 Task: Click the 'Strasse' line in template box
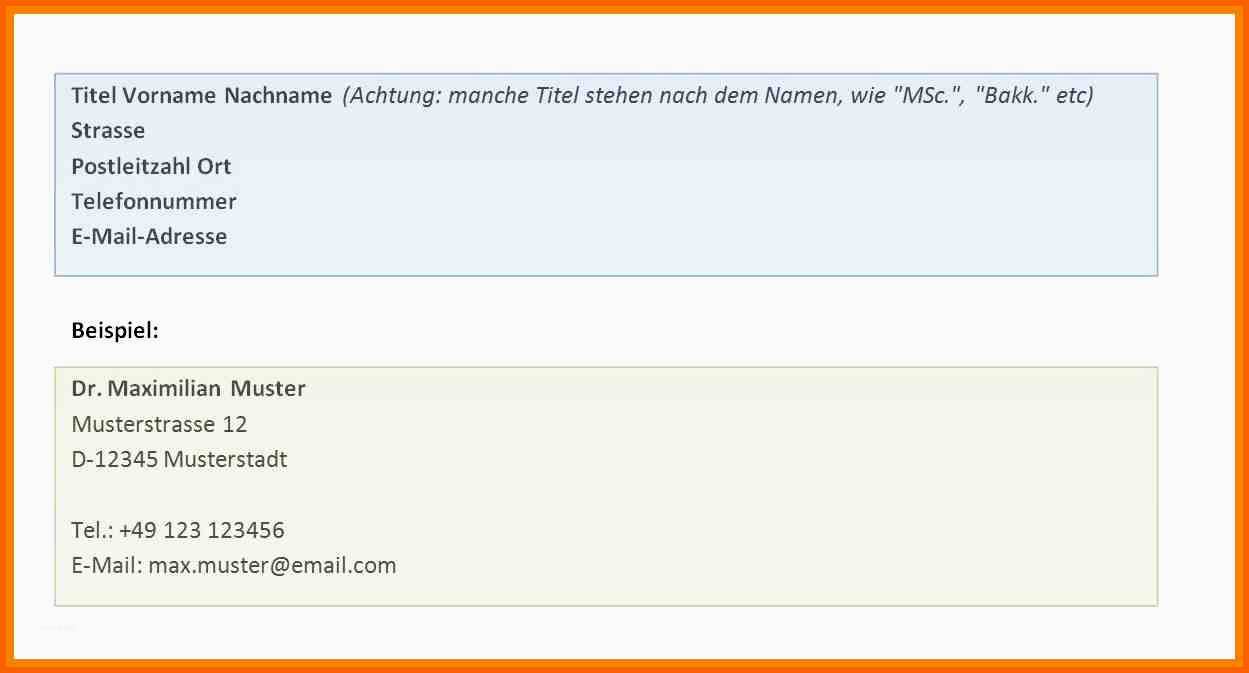(108, 131)
